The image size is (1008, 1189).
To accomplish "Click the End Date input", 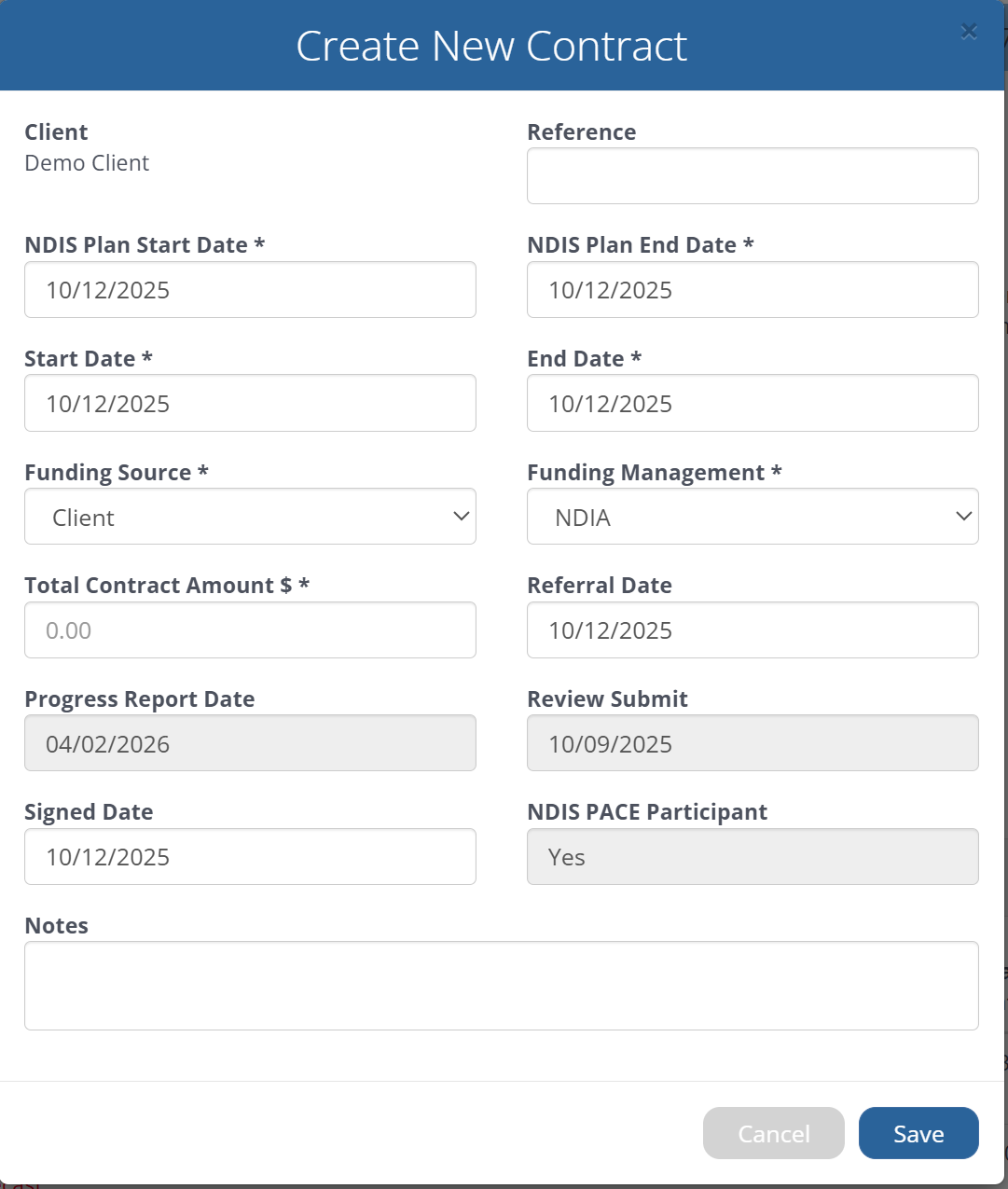I will (752, 404).
